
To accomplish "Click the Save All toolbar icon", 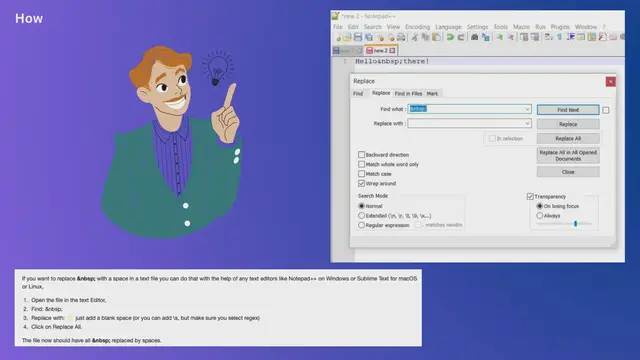I will [x=369, y=38].
